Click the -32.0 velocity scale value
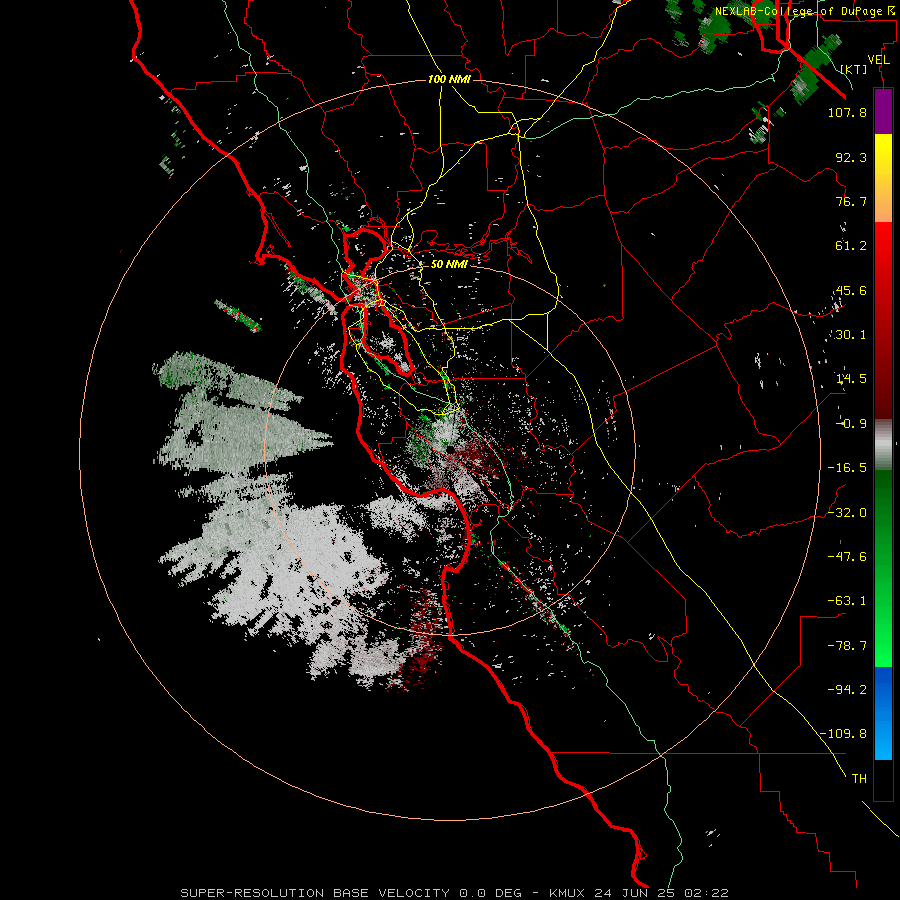Viewport: 900px width, 900px height. (847, 513)
